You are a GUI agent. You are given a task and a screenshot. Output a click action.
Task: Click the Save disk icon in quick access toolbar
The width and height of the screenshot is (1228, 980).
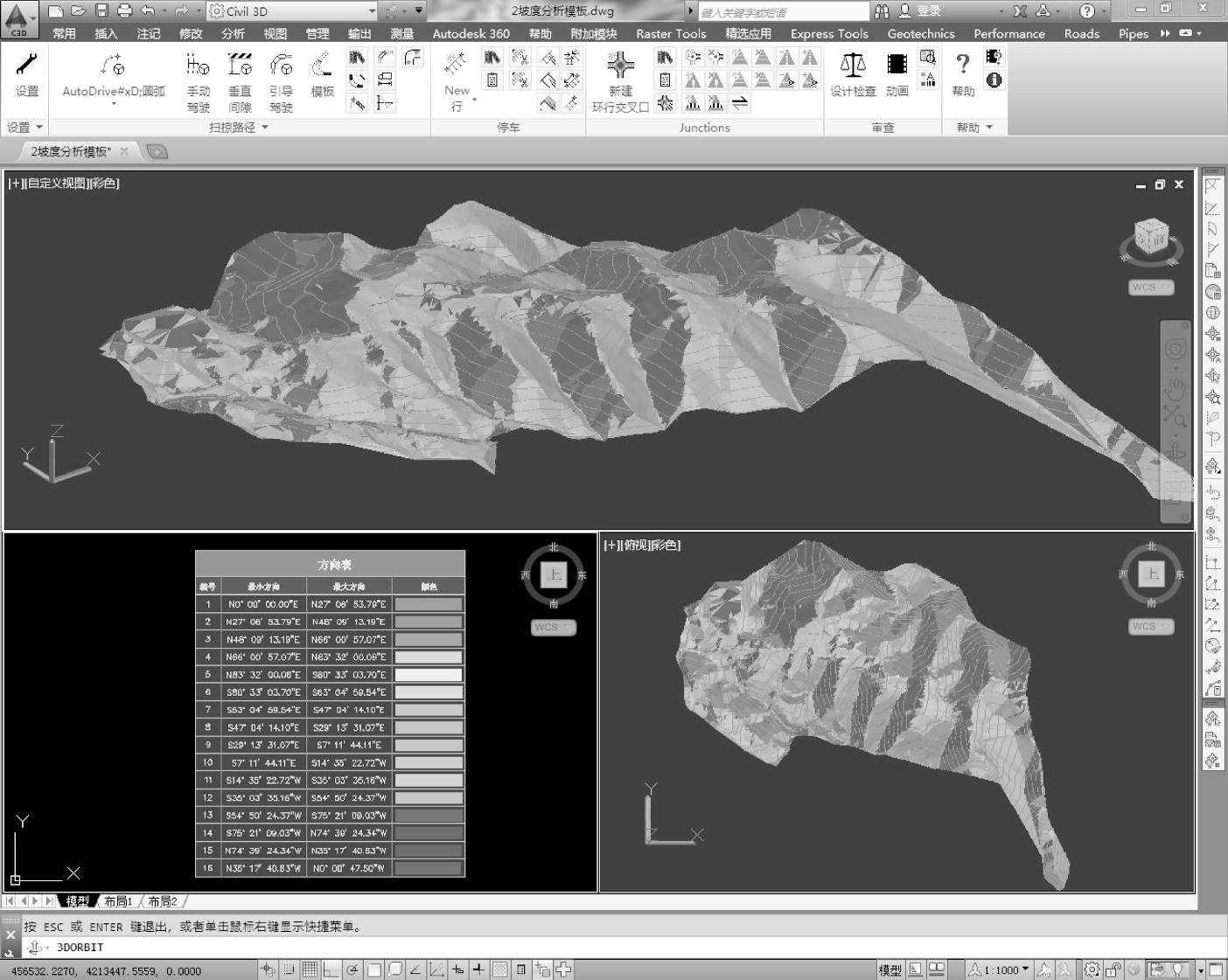point(101,10)
